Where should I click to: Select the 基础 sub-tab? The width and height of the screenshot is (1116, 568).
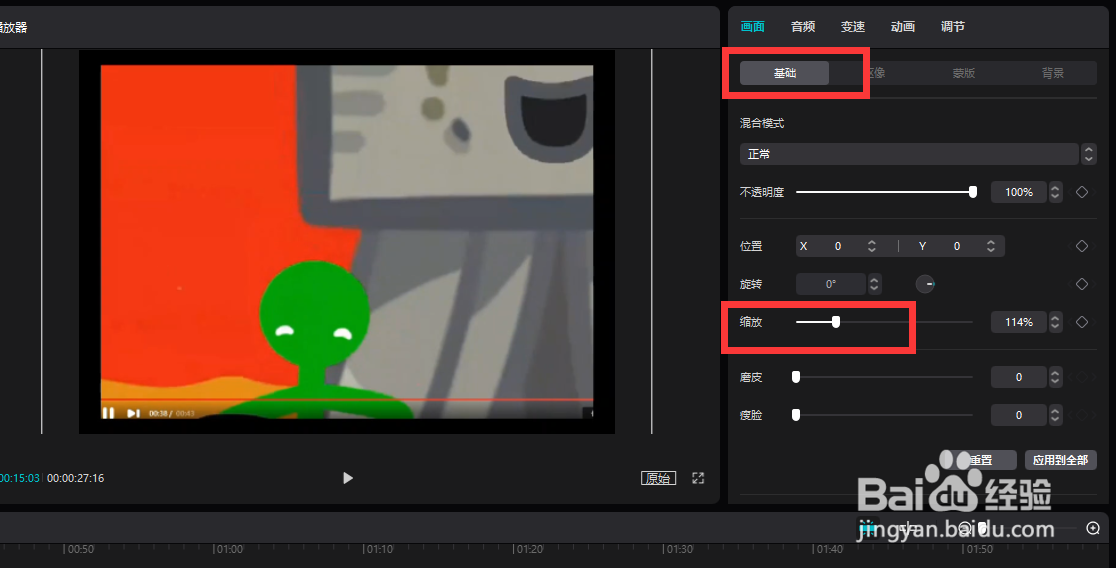coord(784,73)
